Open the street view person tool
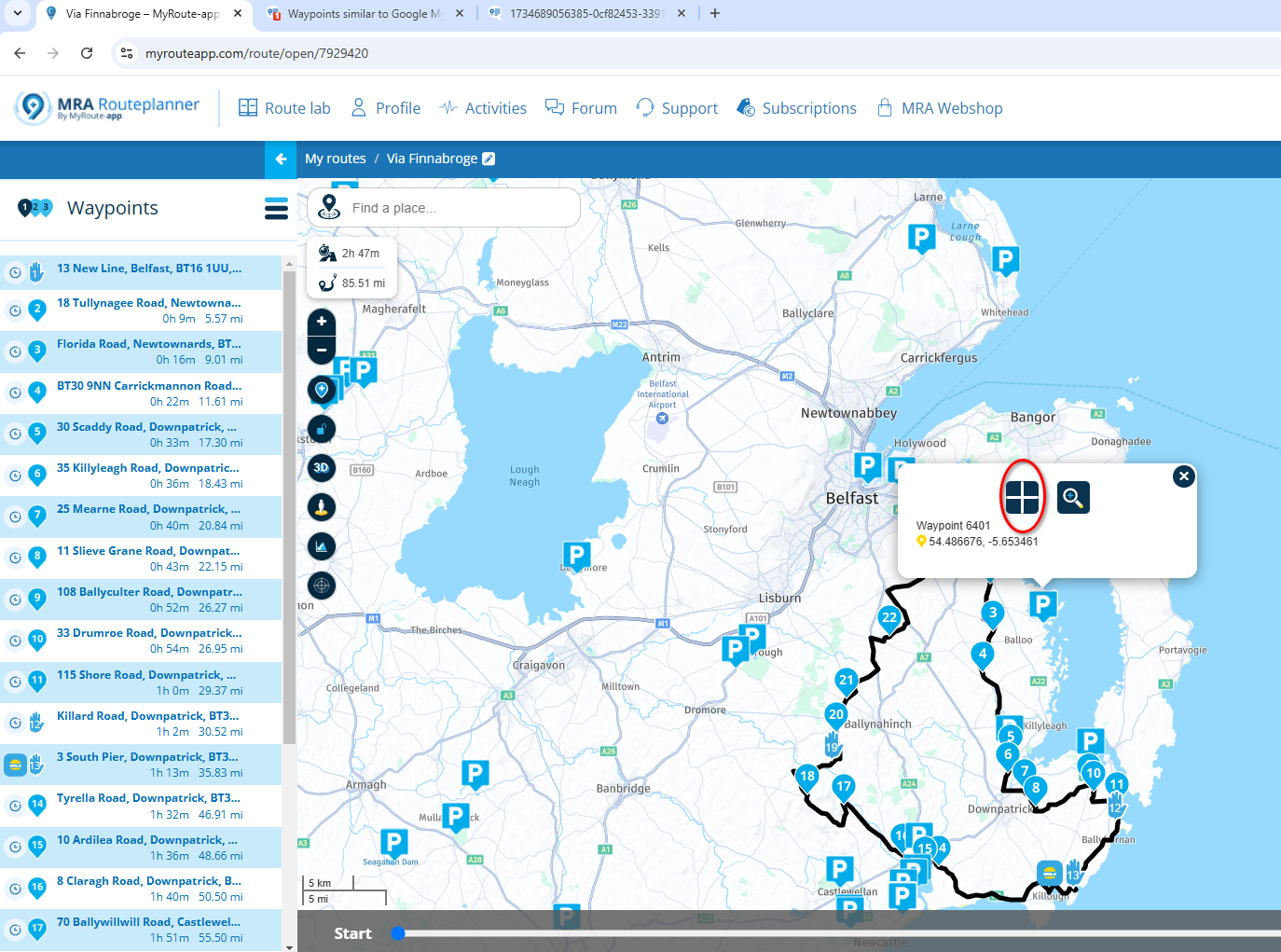The image size is (1281, 952). click(322, 507)
